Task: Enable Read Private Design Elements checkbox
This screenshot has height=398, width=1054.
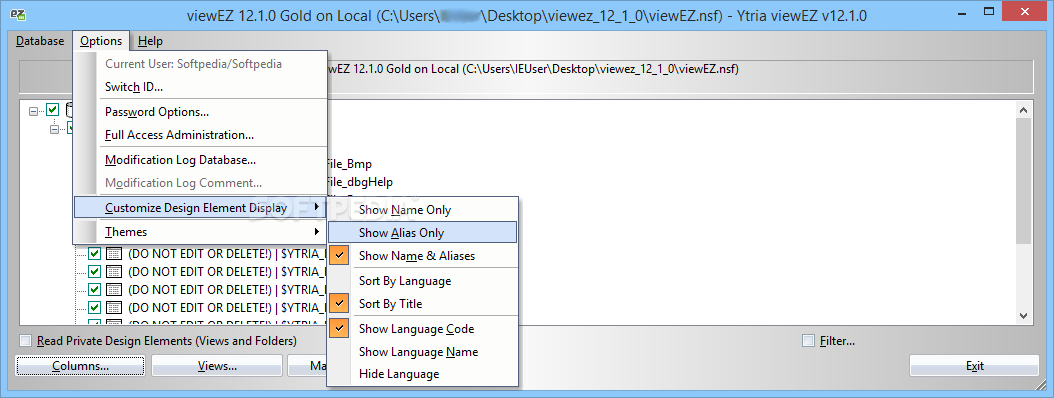Action: click(x=26, y=341)
